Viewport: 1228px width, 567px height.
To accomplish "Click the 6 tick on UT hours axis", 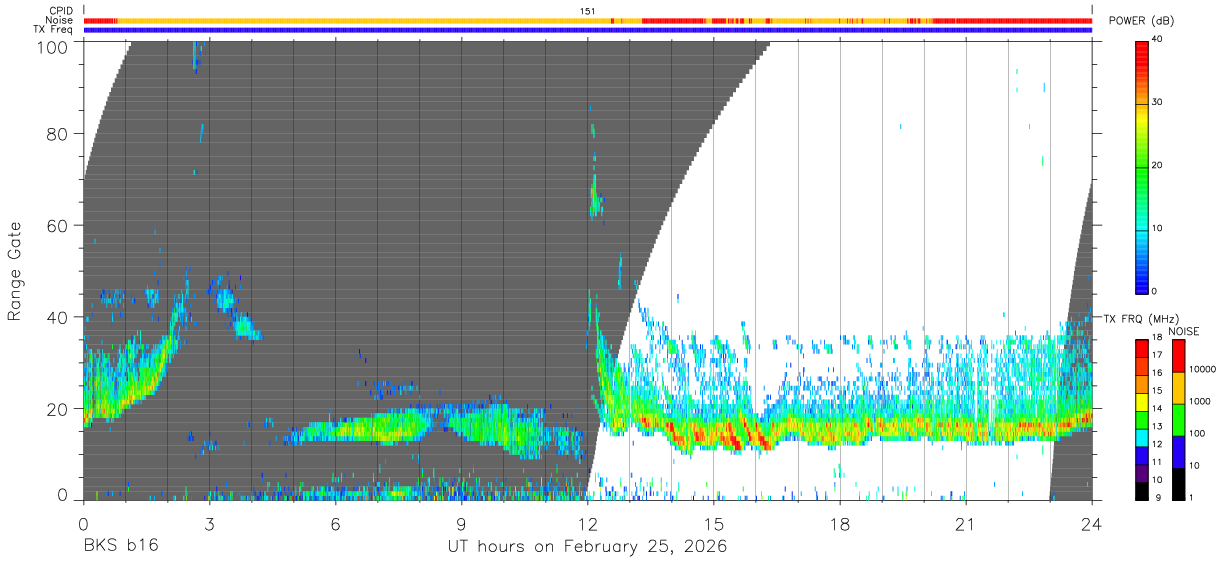I will (335, 524).
